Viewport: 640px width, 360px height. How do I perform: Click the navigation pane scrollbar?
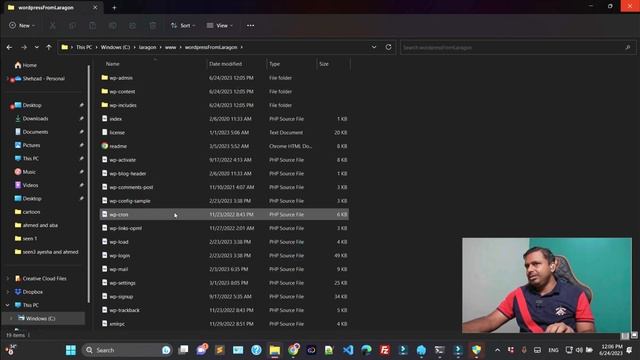coord(89,184)
